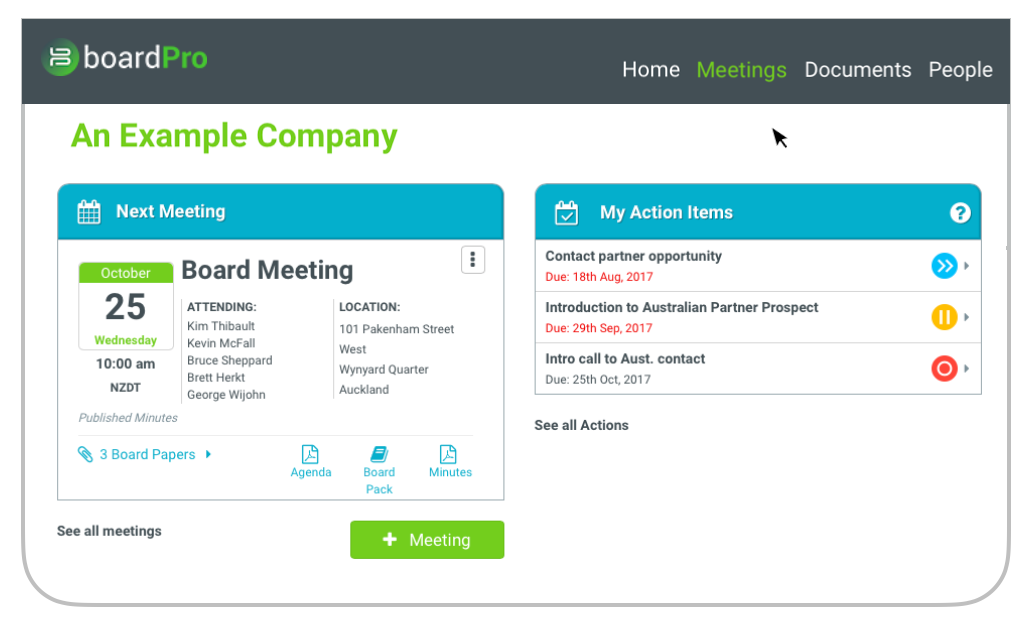The image size is (1030, 626).
Task: Click the green add Meeting button
Action: tap(427, 540)
